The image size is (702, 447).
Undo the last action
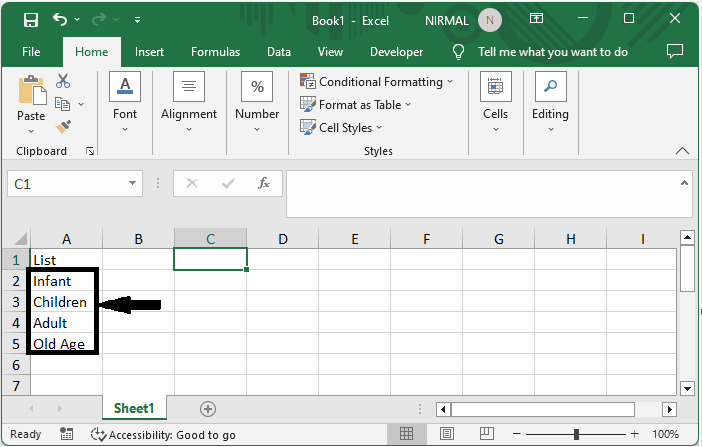click(60, 19)
